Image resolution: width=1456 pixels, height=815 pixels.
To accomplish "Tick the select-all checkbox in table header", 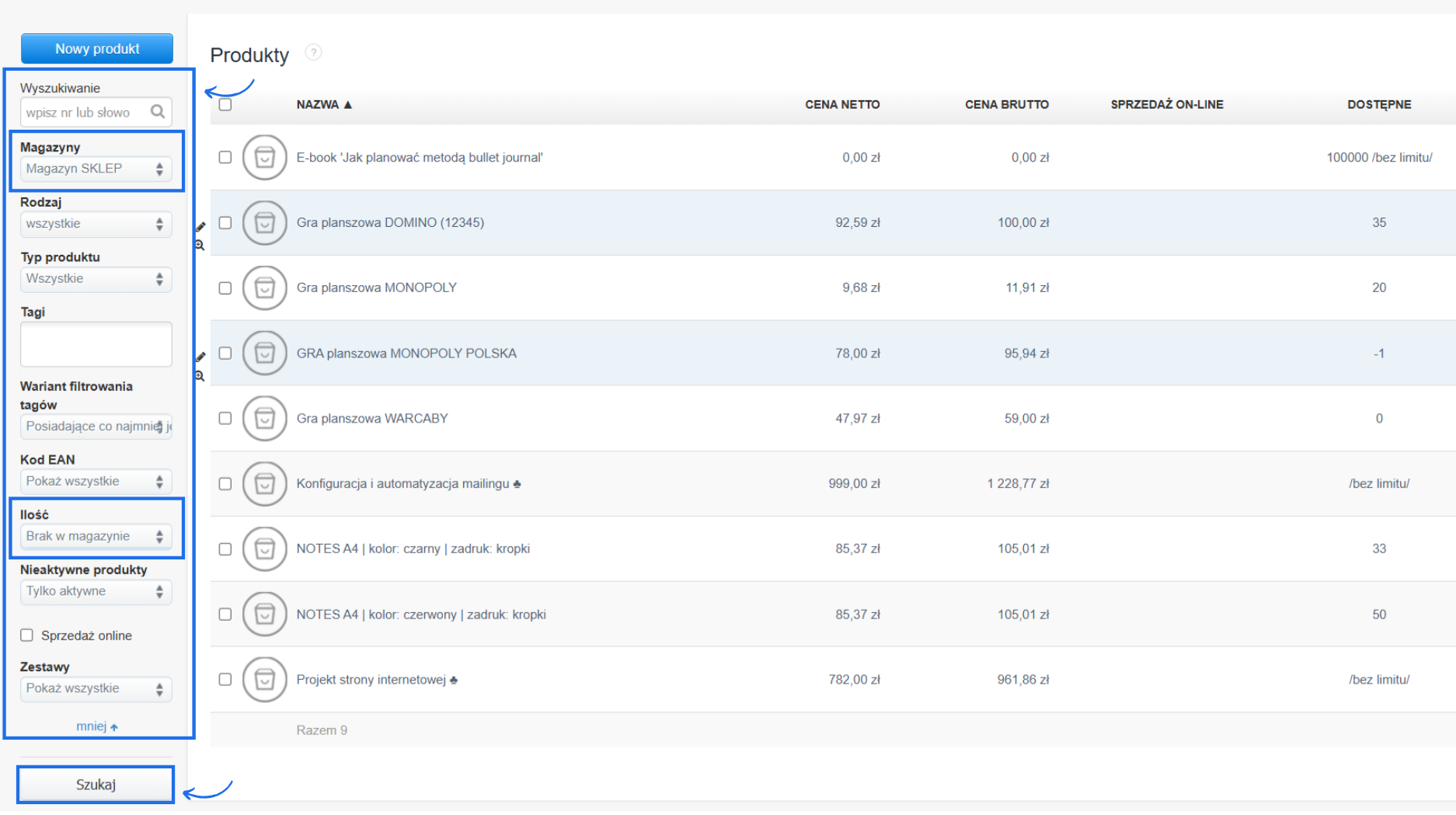I will point(225,105).
